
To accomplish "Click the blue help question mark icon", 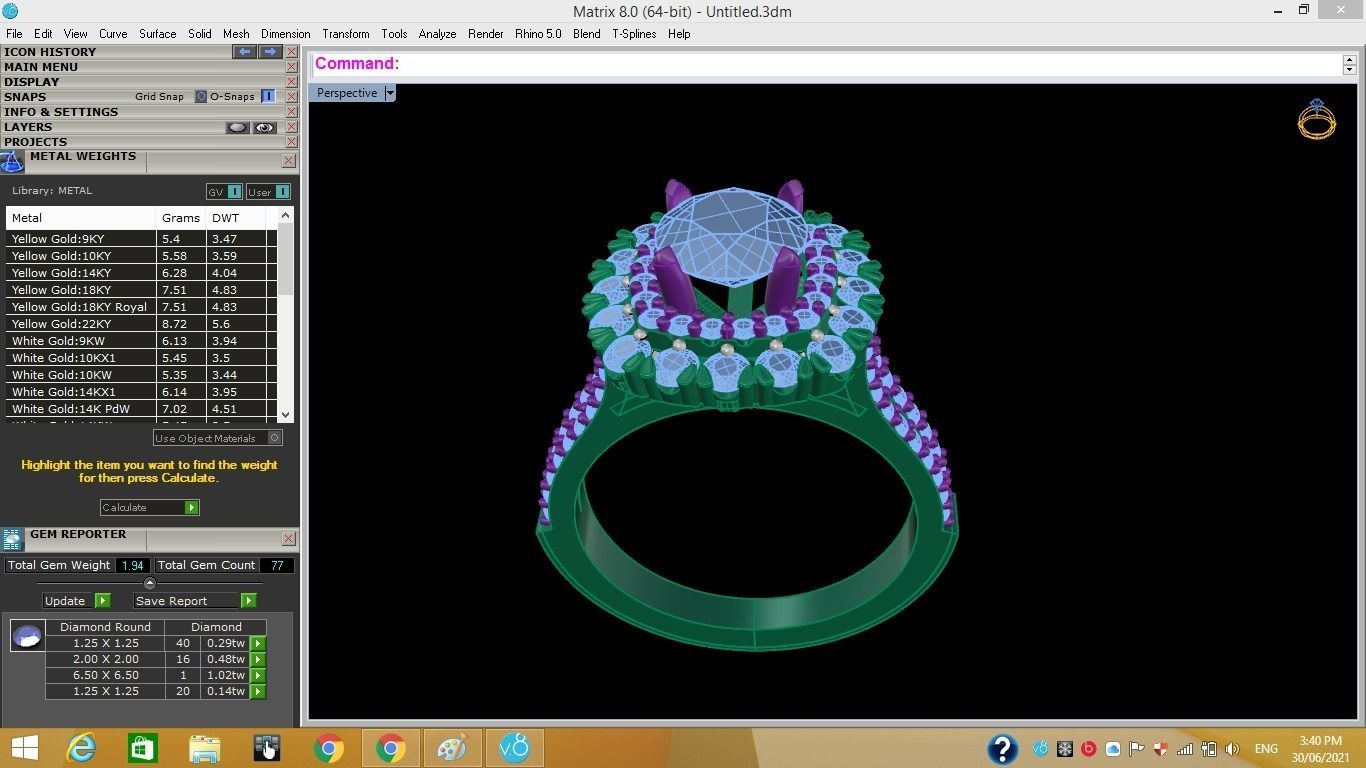I will (1002, 748).
